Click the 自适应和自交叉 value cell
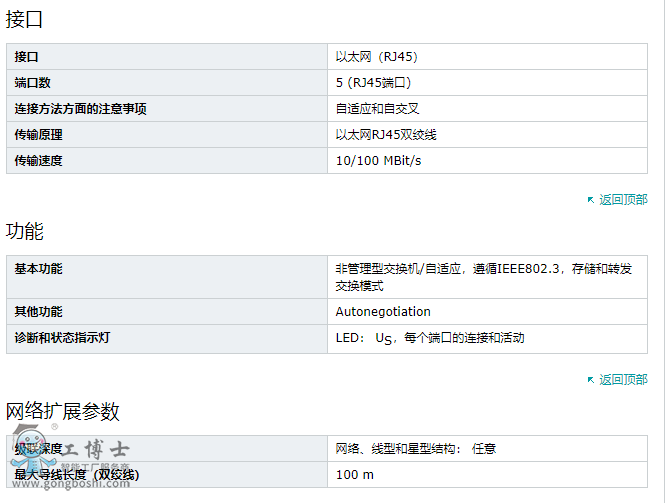This screenshot has height=503, width=668. click(487, 109)
